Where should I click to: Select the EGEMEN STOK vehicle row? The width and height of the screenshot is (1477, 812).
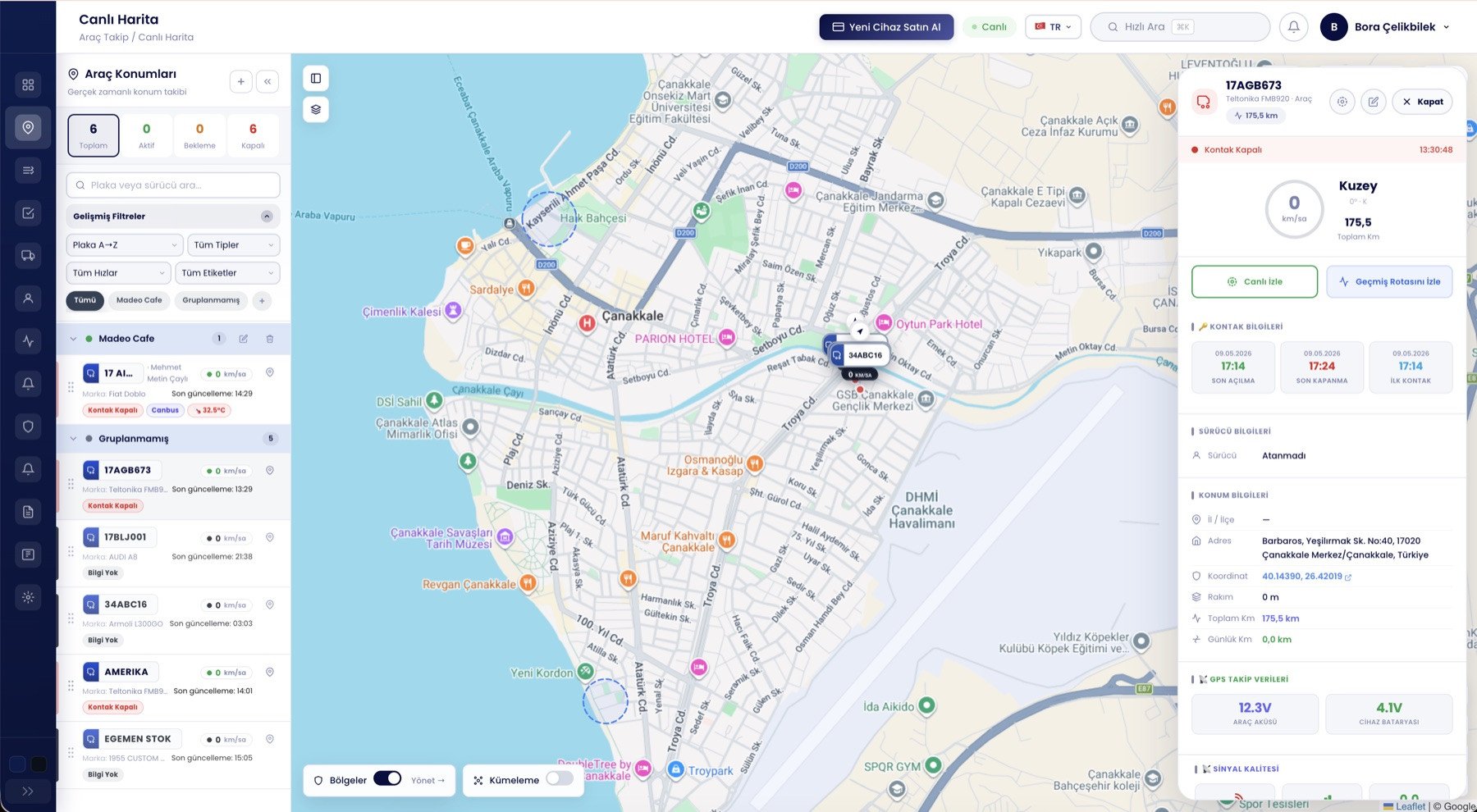pyautogui.click(x=173, y=755)
